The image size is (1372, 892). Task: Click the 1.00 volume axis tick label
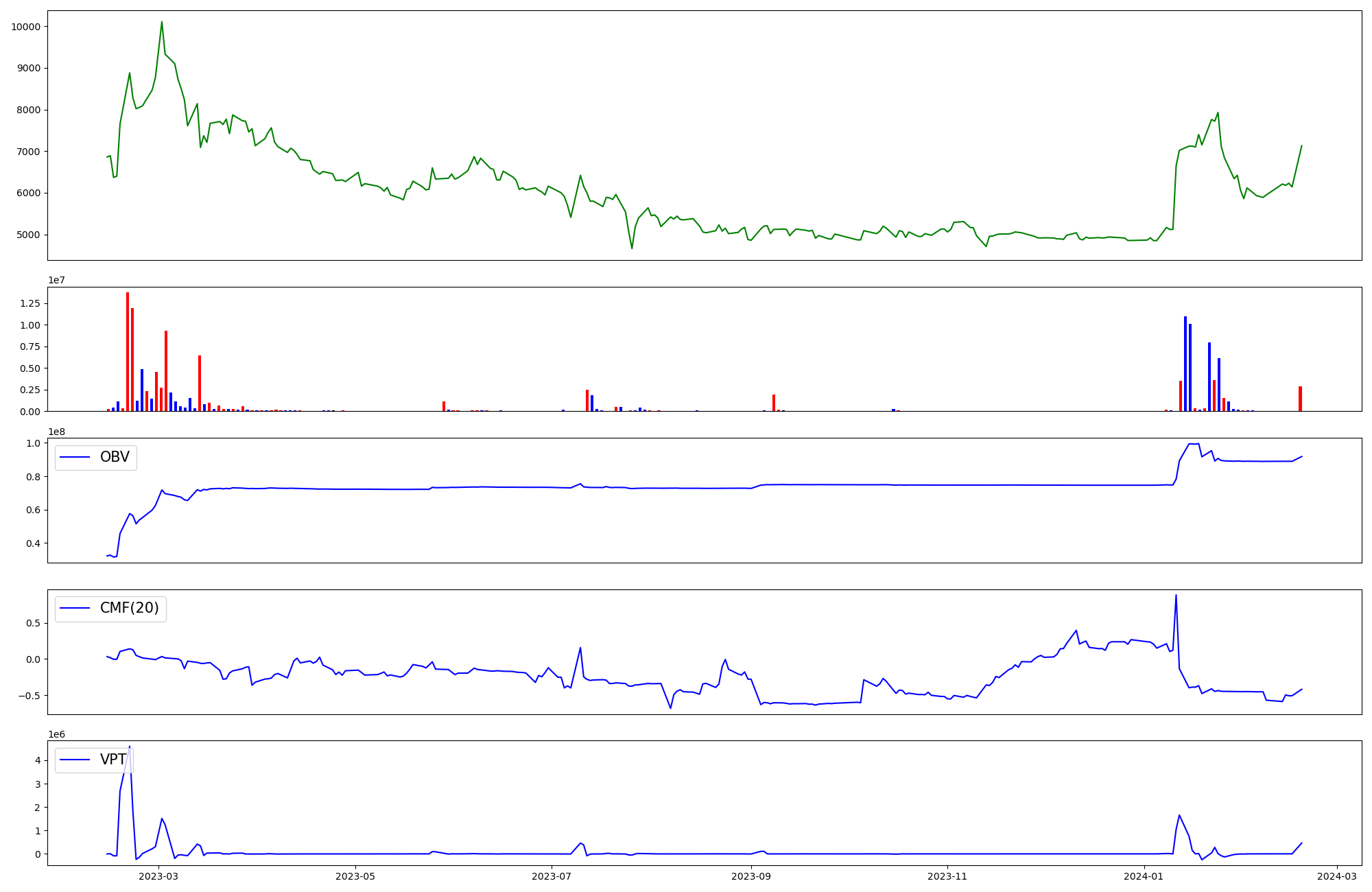tap(30, 325)
